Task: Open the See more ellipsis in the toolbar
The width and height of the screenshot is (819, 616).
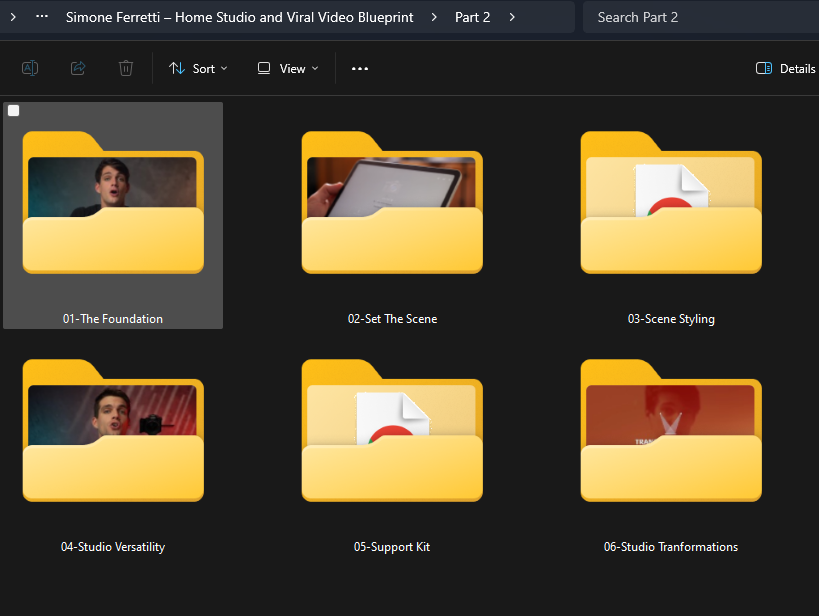Action: 360,68
